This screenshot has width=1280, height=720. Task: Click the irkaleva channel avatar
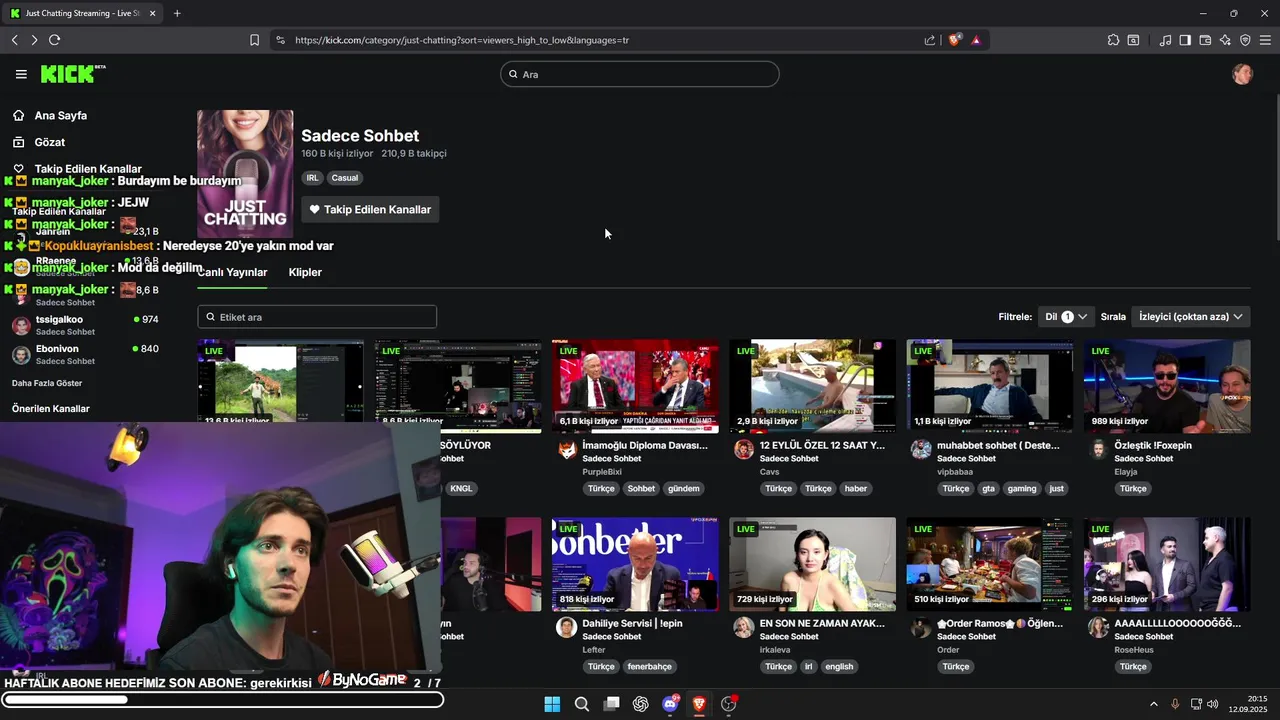[x=744, y=627]
